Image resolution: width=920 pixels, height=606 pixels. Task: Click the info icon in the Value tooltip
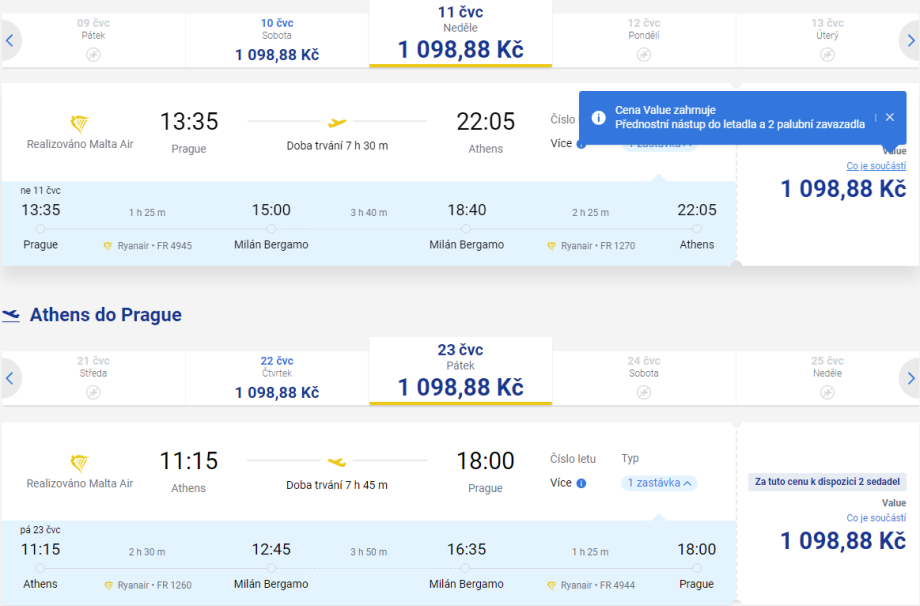598,118
